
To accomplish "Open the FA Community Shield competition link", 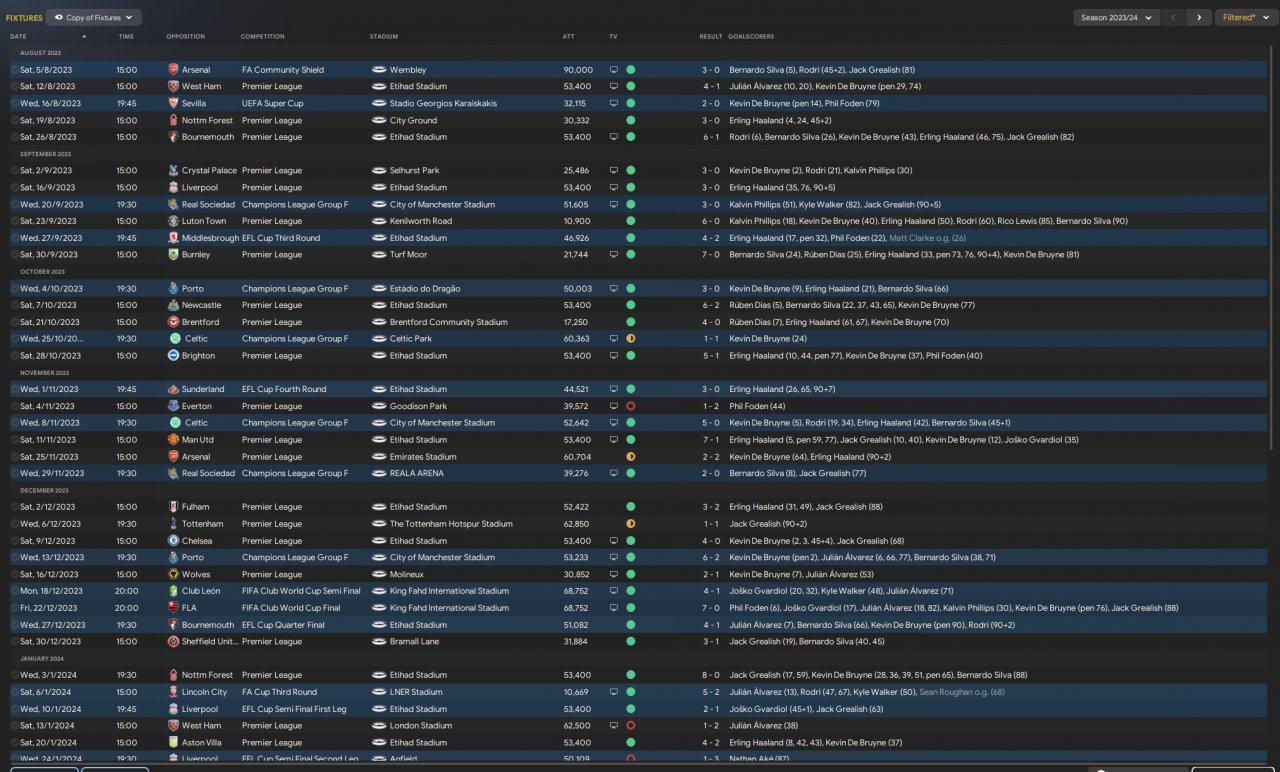I will [x=283, y=70].
